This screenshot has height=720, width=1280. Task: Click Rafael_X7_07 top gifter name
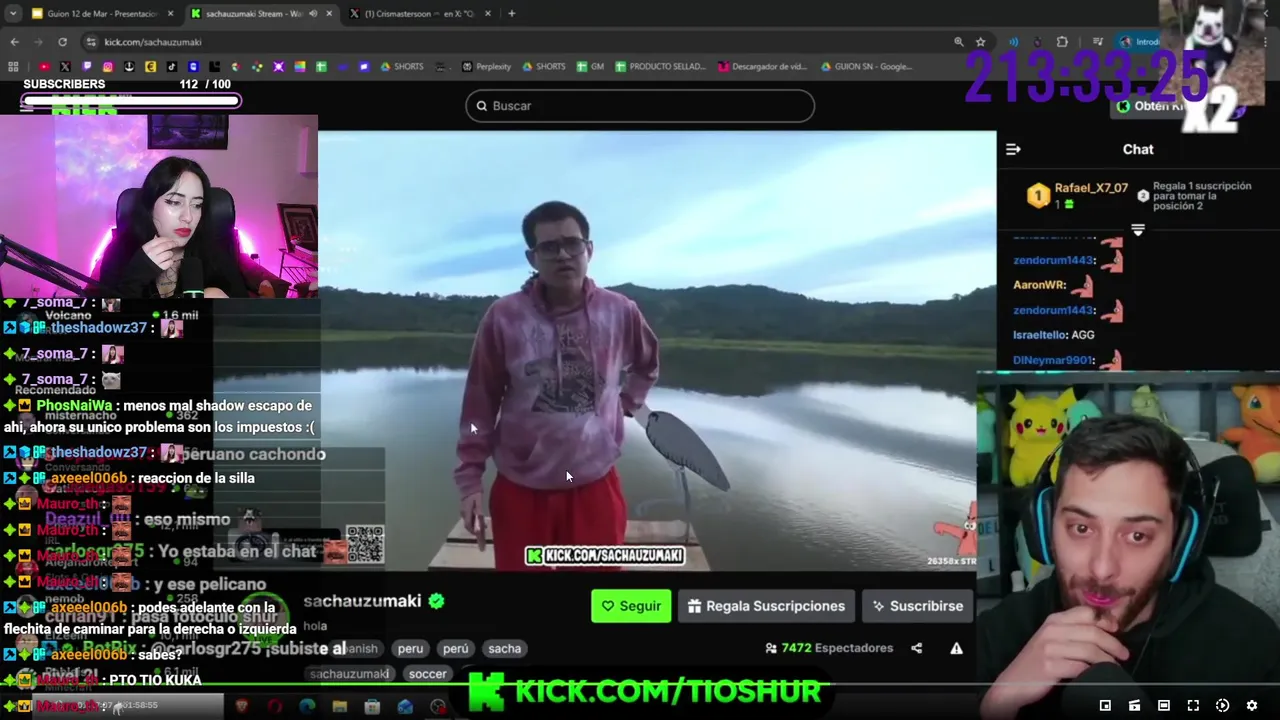(1091, 188)
